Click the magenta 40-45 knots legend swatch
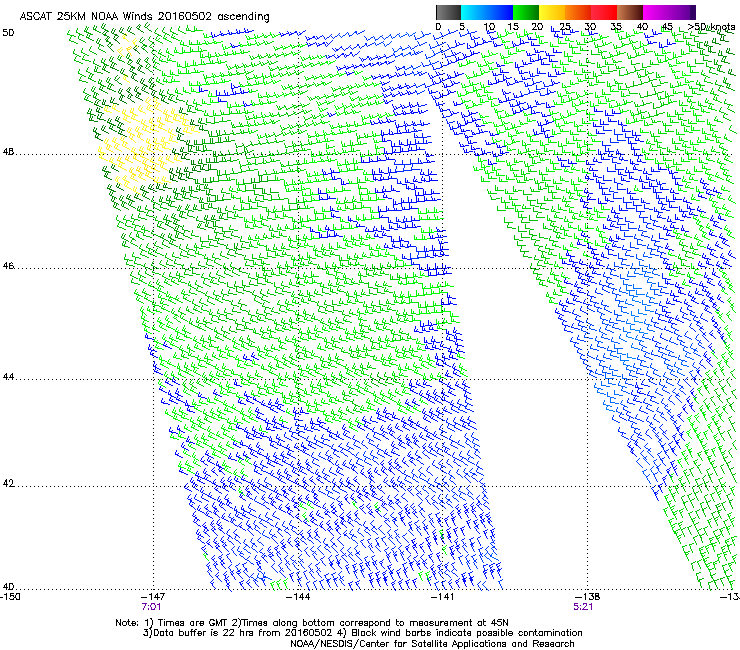 tap(656, 12)
